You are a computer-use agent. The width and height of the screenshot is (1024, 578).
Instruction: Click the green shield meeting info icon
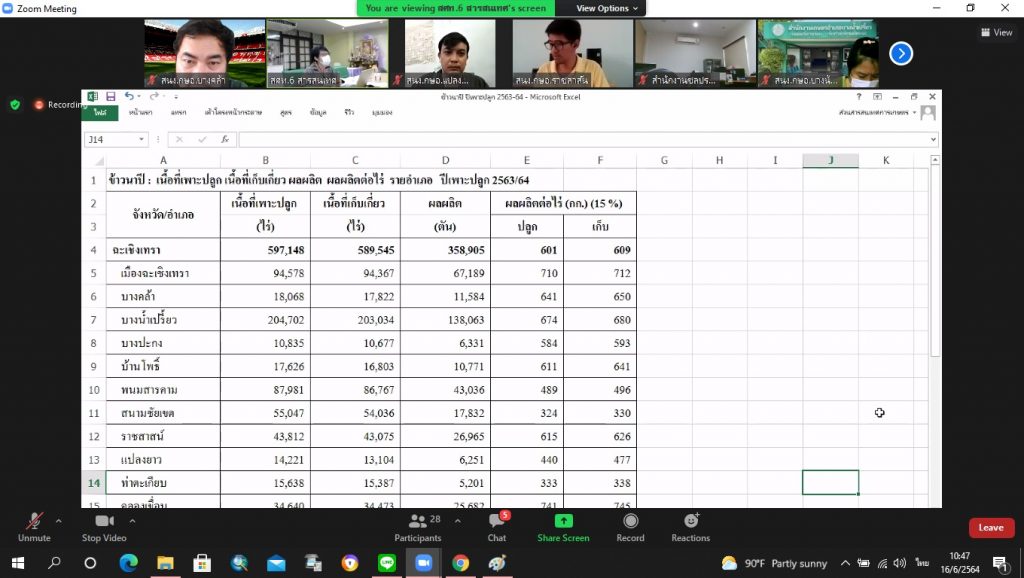click(x=15, y=104)
